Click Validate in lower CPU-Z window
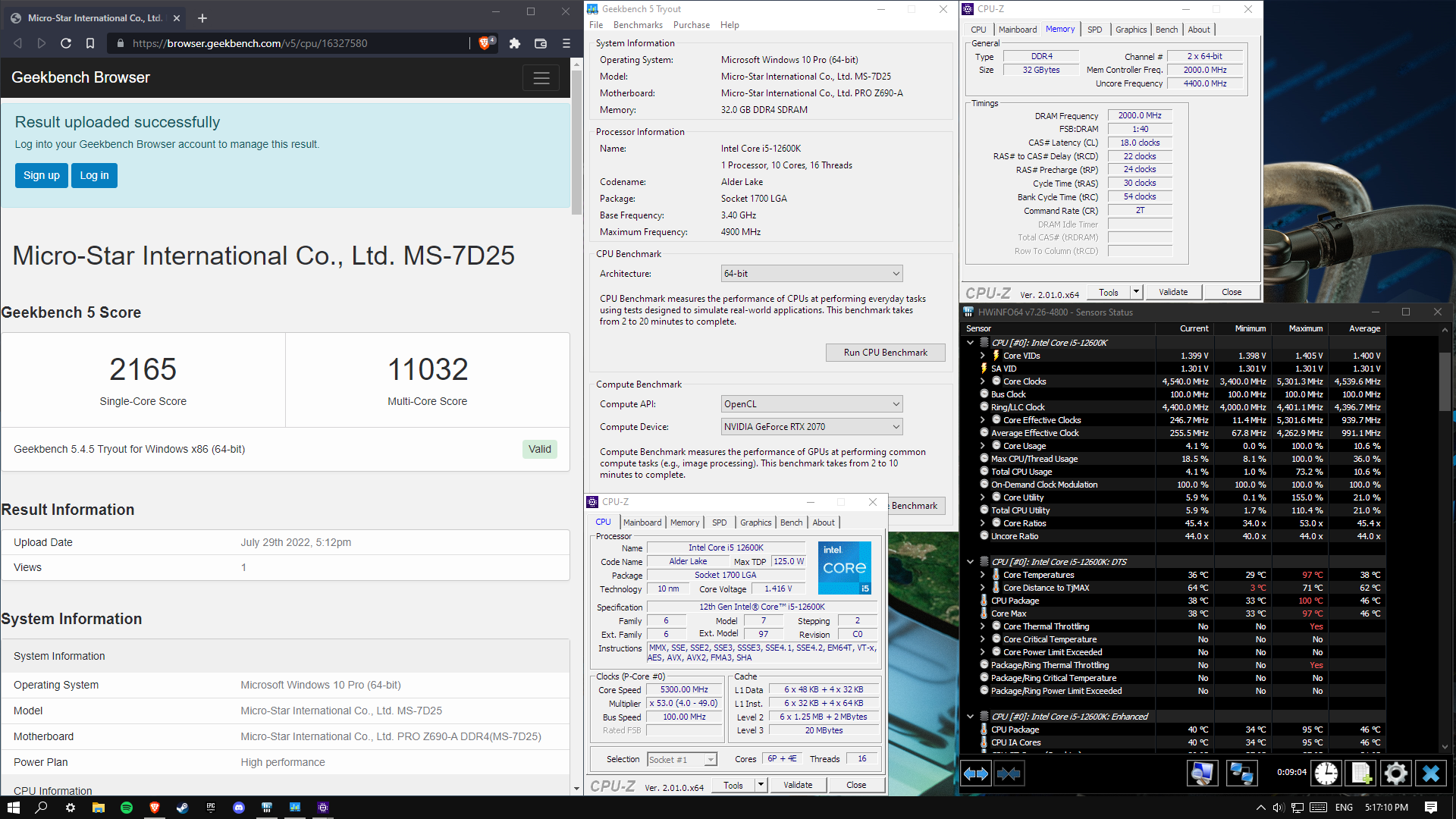Viewport: 1456px width, 819px height. coord(798,785)
